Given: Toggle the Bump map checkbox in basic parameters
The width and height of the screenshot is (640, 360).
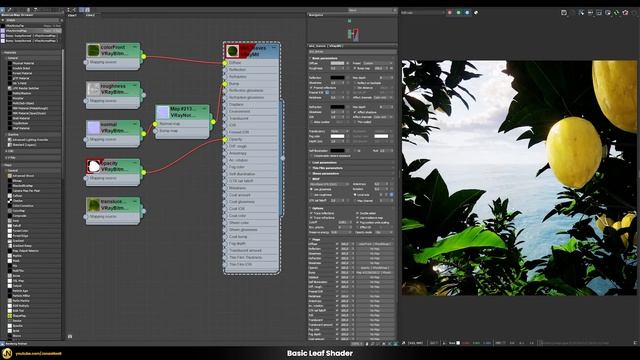Looking at the screenshot, I should 355,68.
